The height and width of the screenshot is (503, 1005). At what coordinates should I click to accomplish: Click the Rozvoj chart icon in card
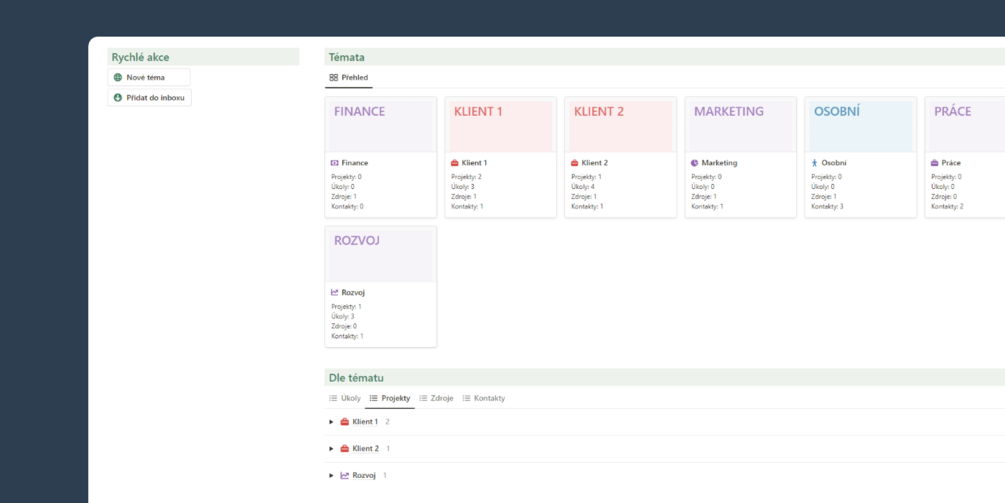(335, 292)
